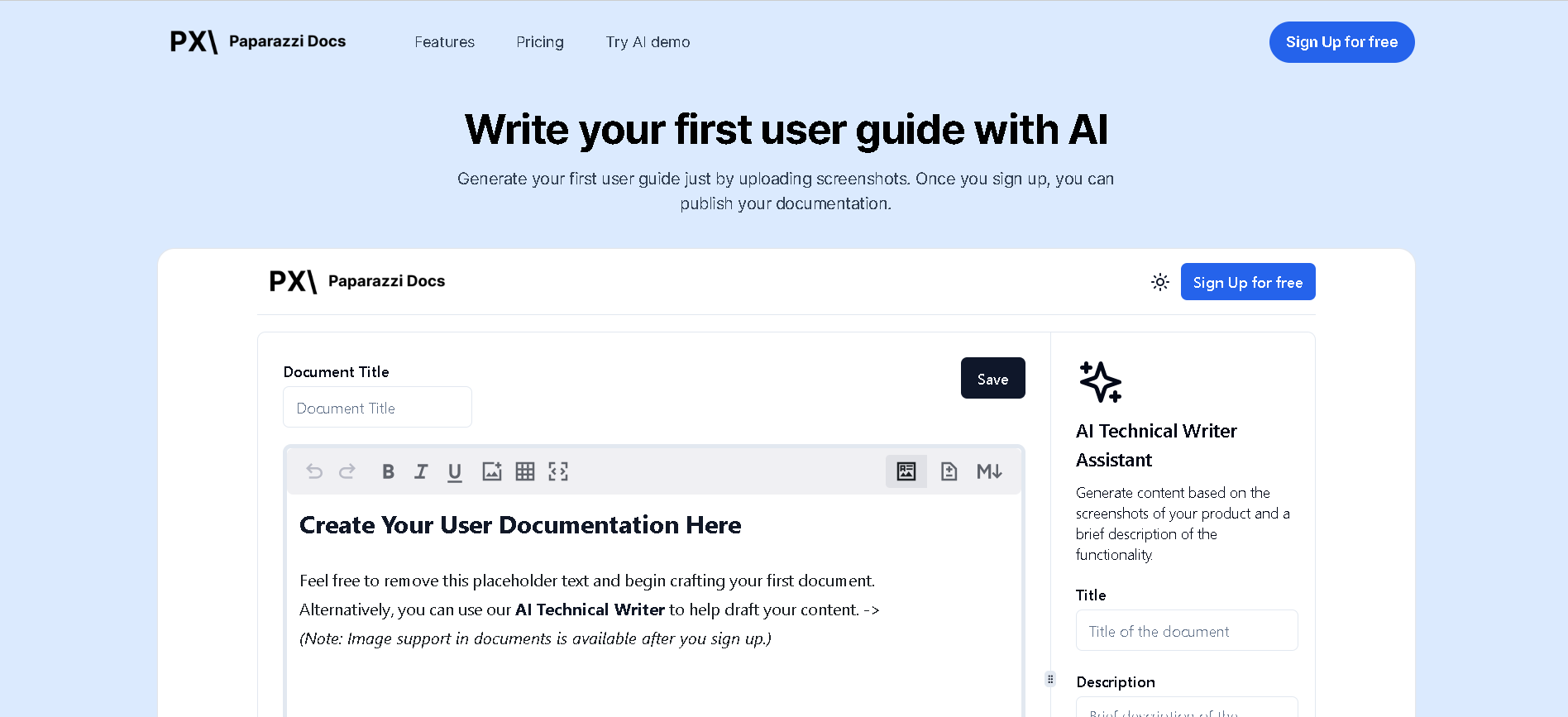The height and width of the screenshot is (717, 1568).
Task: Click Sign Up for free in demo header
Action: coord(1248,282)
